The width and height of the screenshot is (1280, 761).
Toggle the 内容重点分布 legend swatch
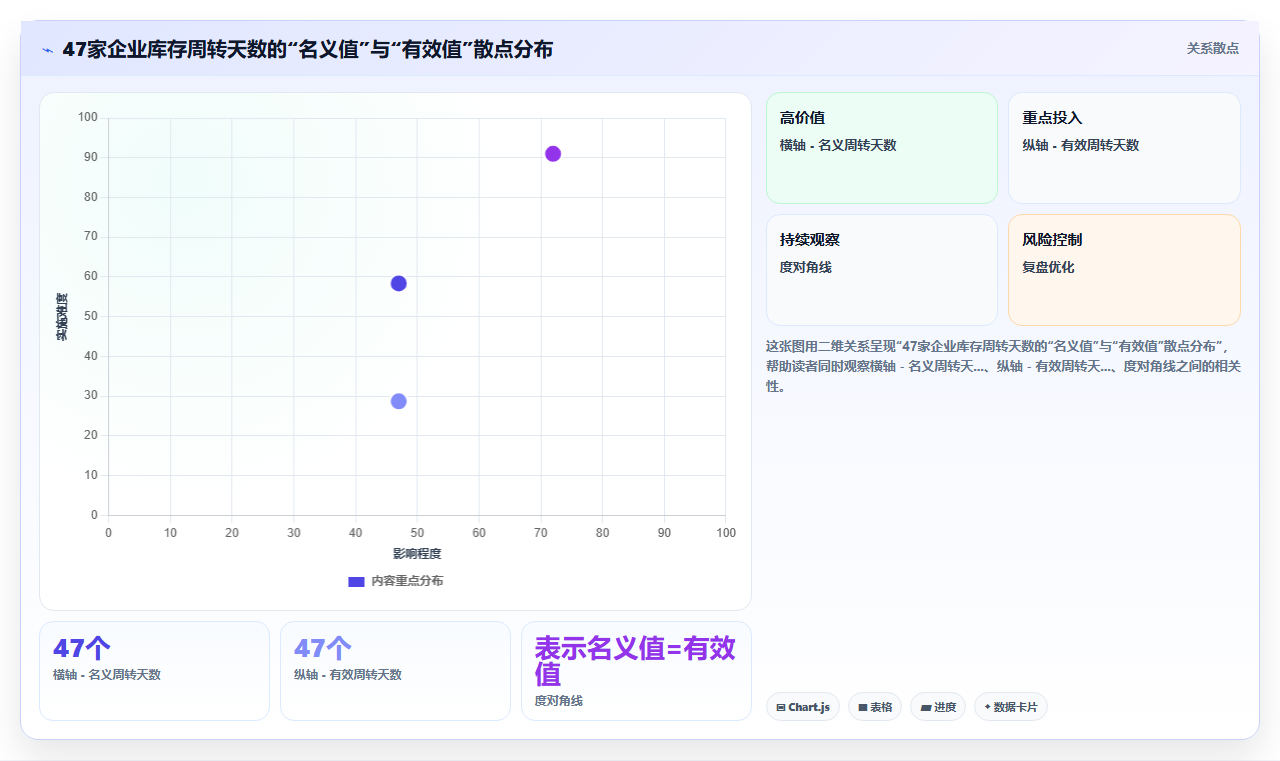(x=356, y=581)
